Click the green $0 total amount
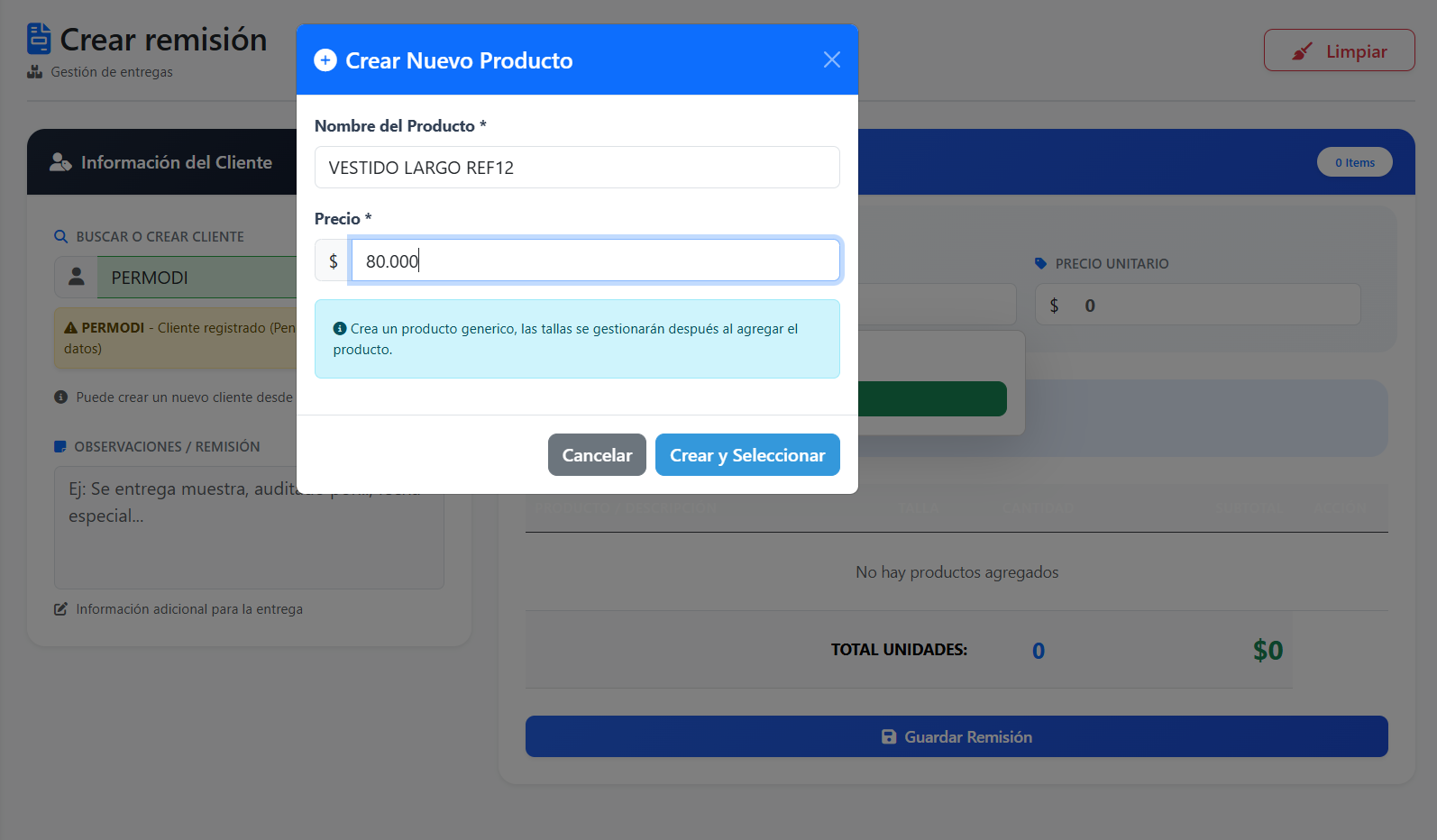The width and height of the screenshot is (1437, 840). [x=1268, y=650]
